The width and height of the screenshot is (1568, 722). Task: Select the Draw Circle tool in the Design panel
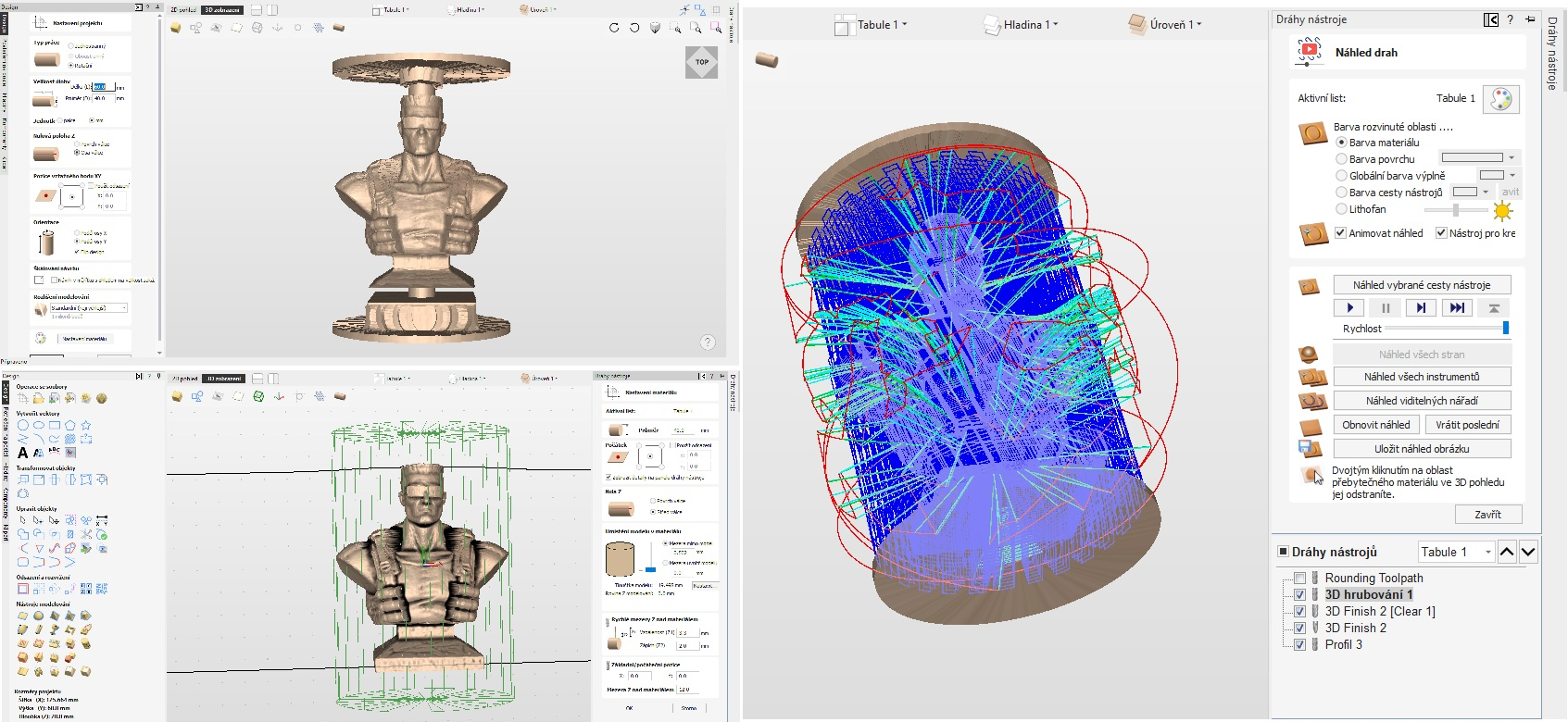click(23, 426)
